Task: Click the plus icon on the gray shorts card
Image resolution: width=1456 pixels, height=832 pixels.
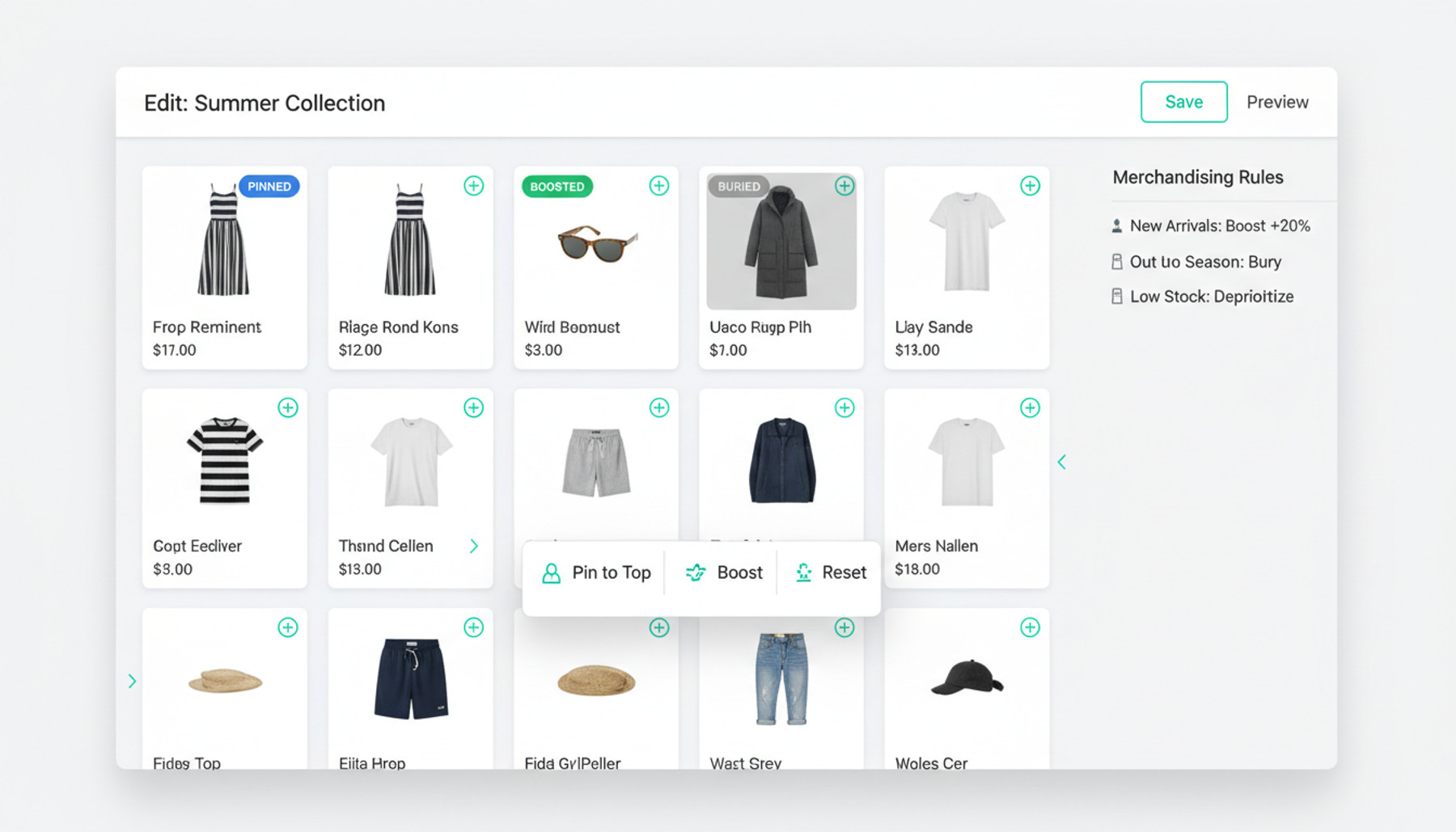Action: pyautogui.click(x=659, y=408)
